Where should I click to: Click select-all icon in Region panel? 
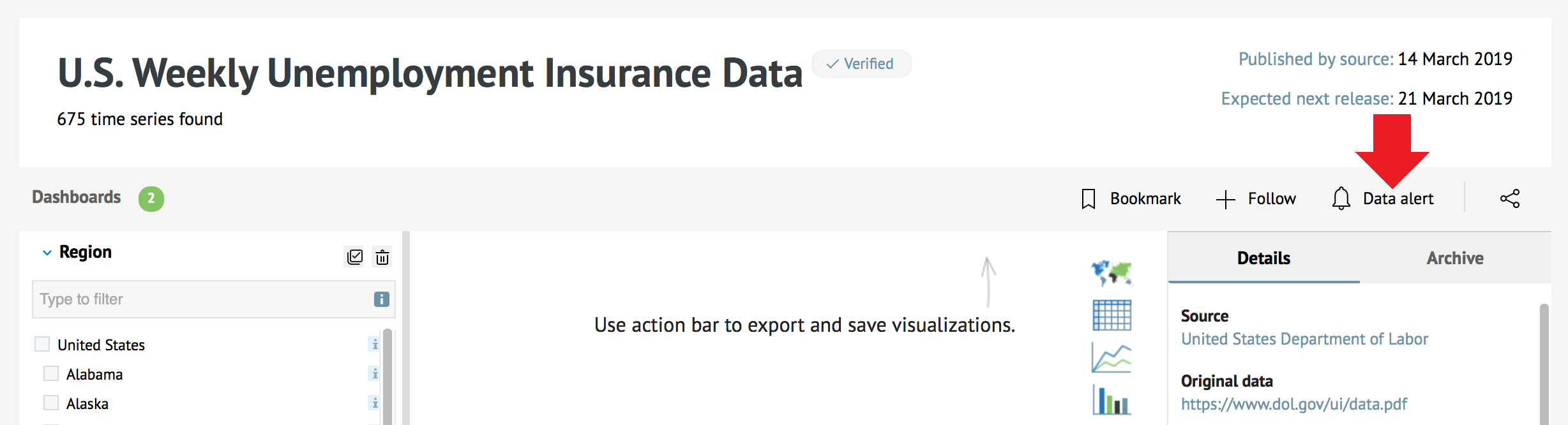[x=355, y=257]
